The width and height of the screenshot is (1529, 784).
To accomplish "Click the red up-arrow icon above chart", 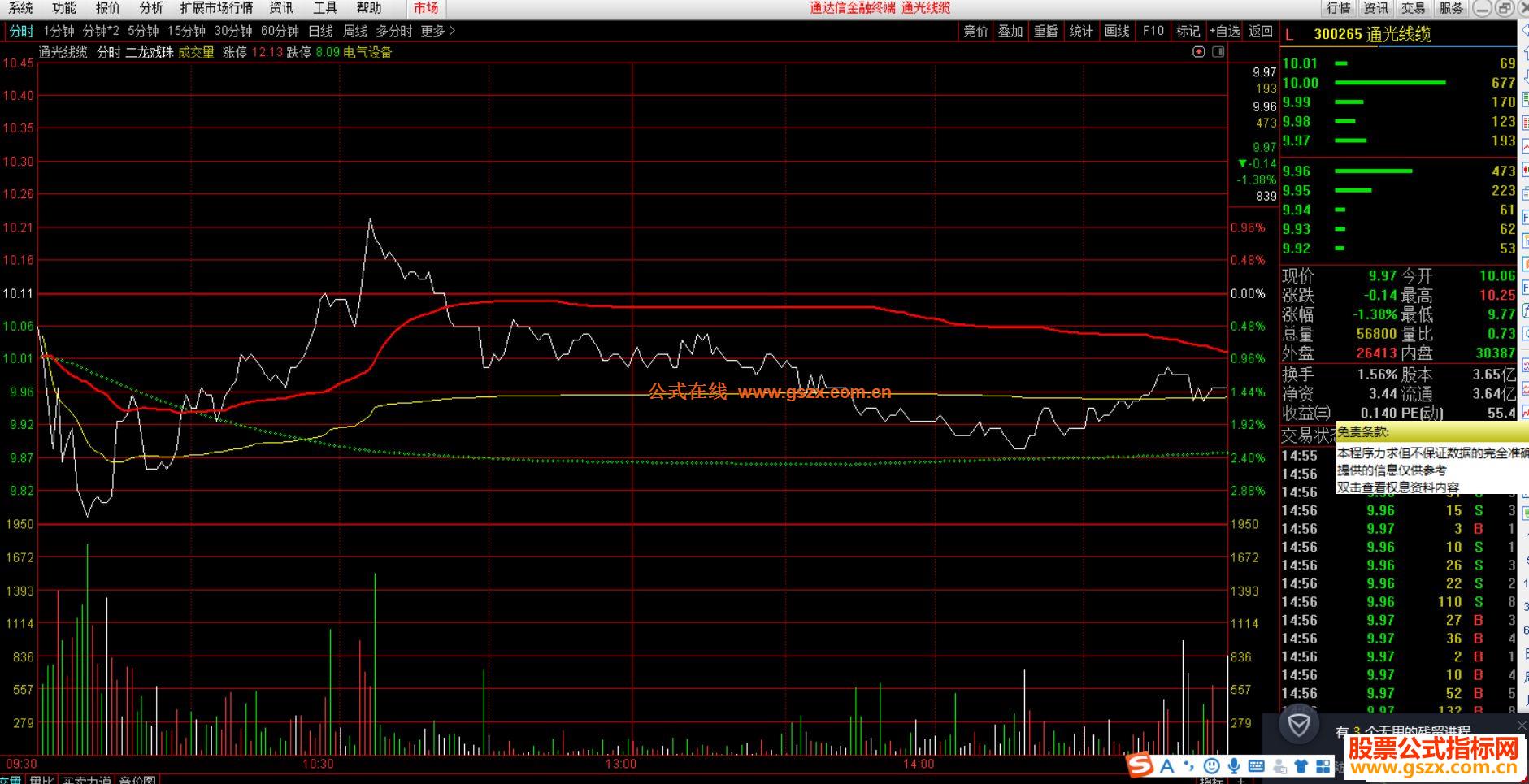I will point(1199,52).
